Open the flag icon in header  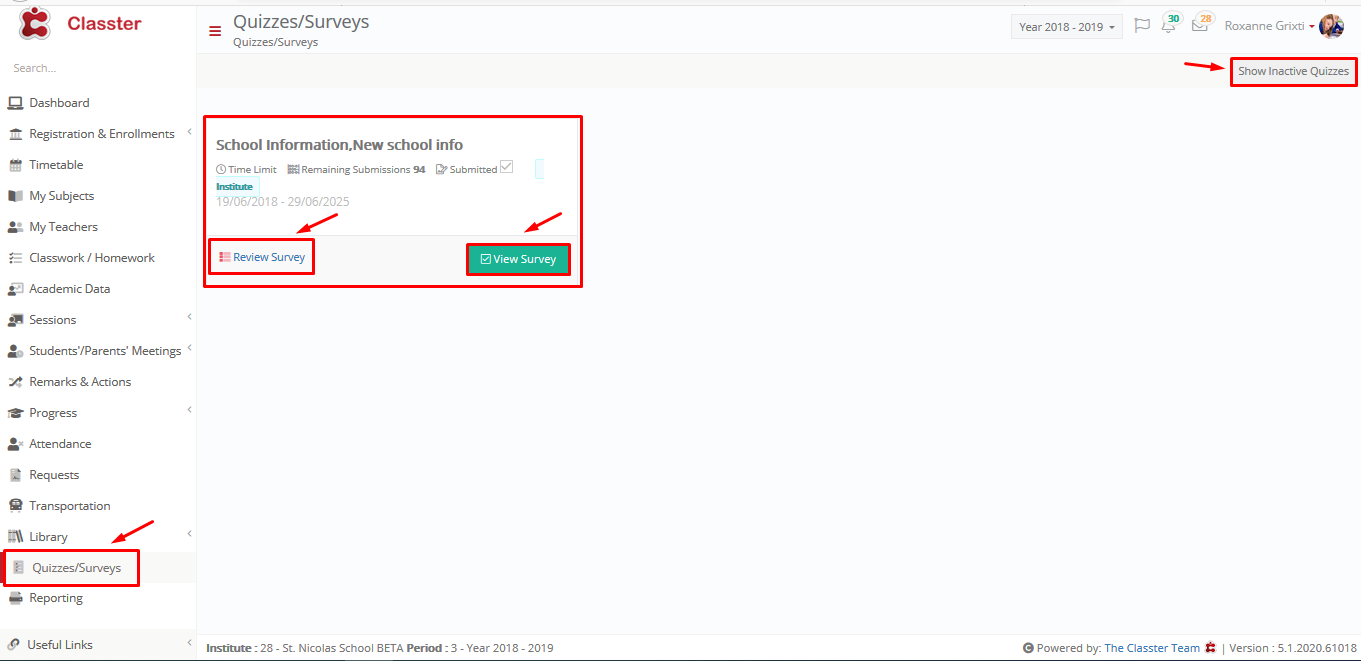pyautogui.click(x=1141, y=27)
